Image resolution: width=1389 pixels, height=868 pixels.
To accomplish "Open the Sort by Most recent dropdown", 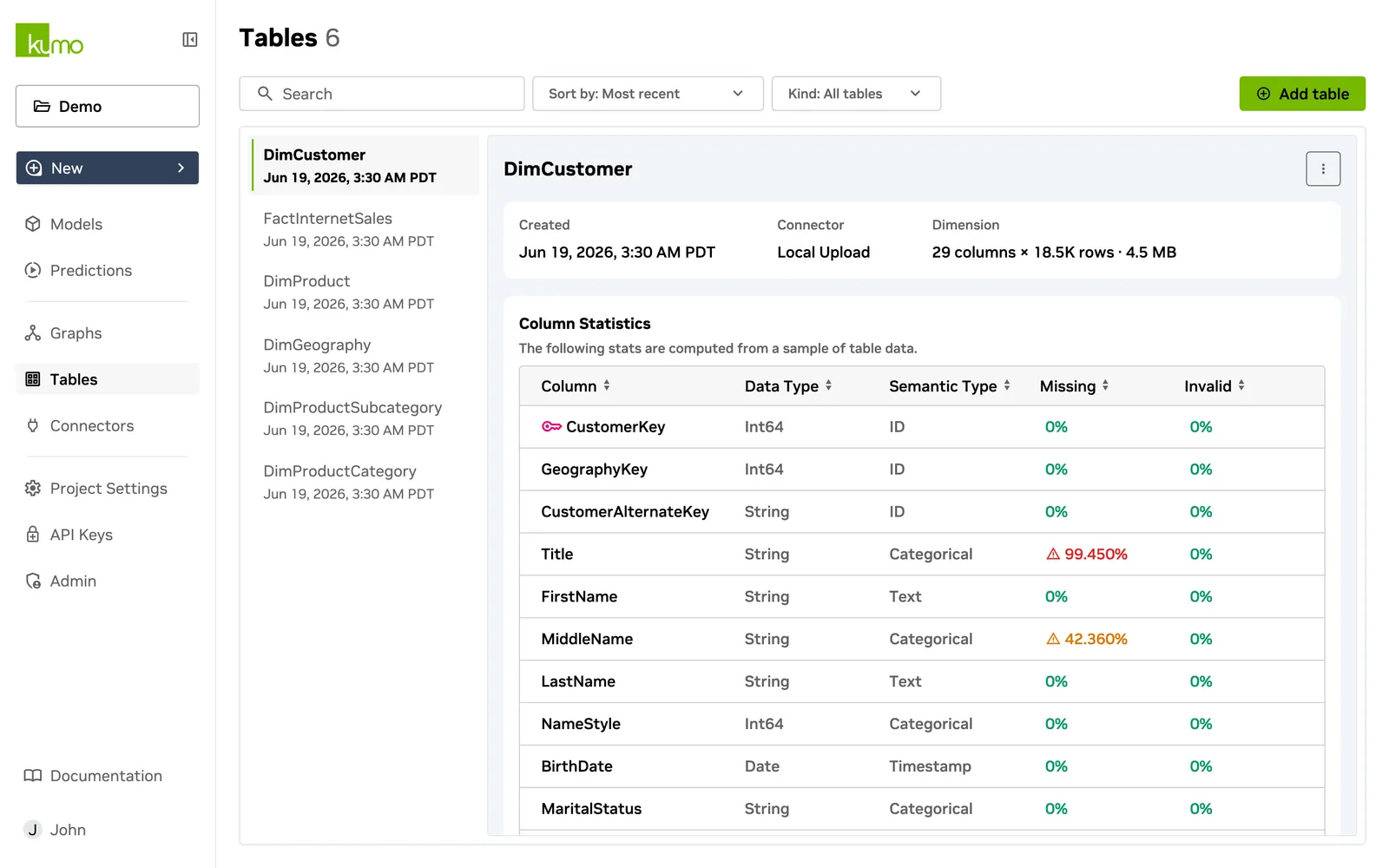I will pyautogui.click(x=648, y=94).
